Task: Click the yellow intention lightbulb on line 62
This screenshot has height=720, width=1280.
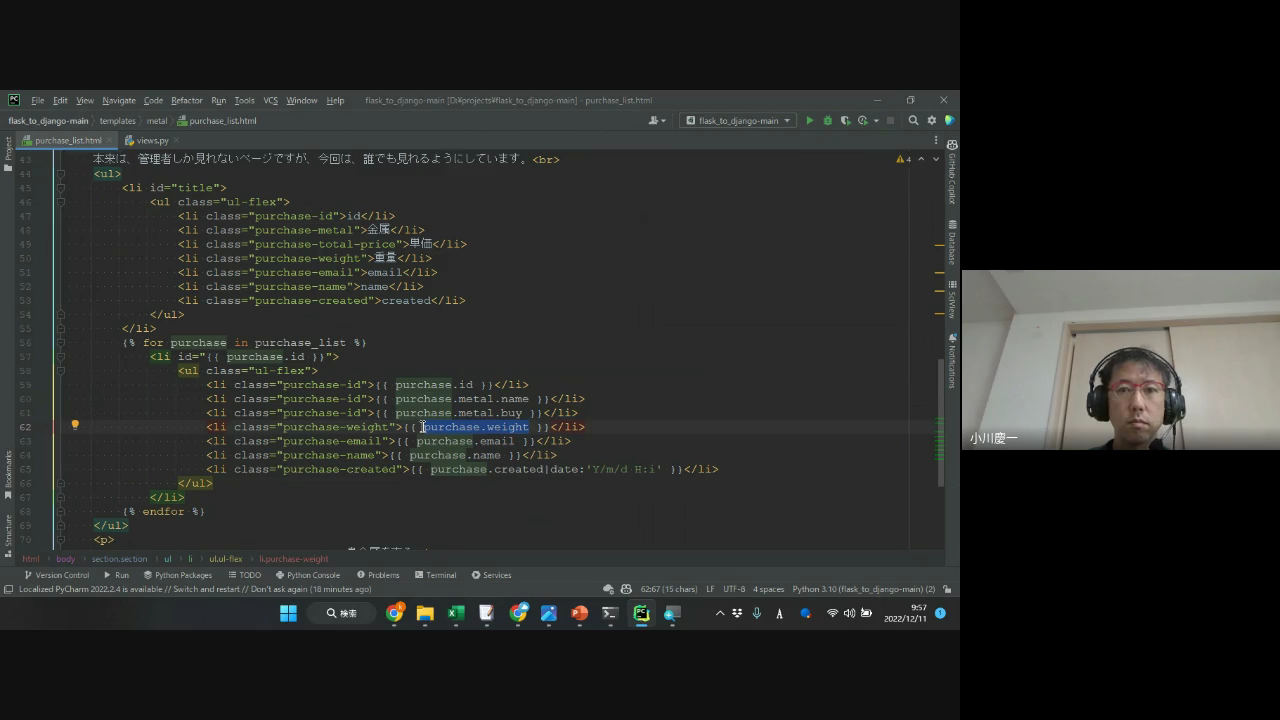Action: point(75,425)
